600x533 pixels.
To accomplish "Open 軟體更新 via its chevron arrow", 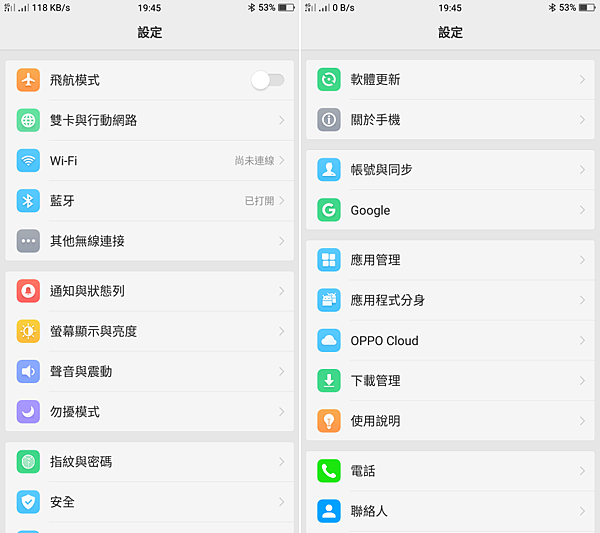I will (582, 80).
